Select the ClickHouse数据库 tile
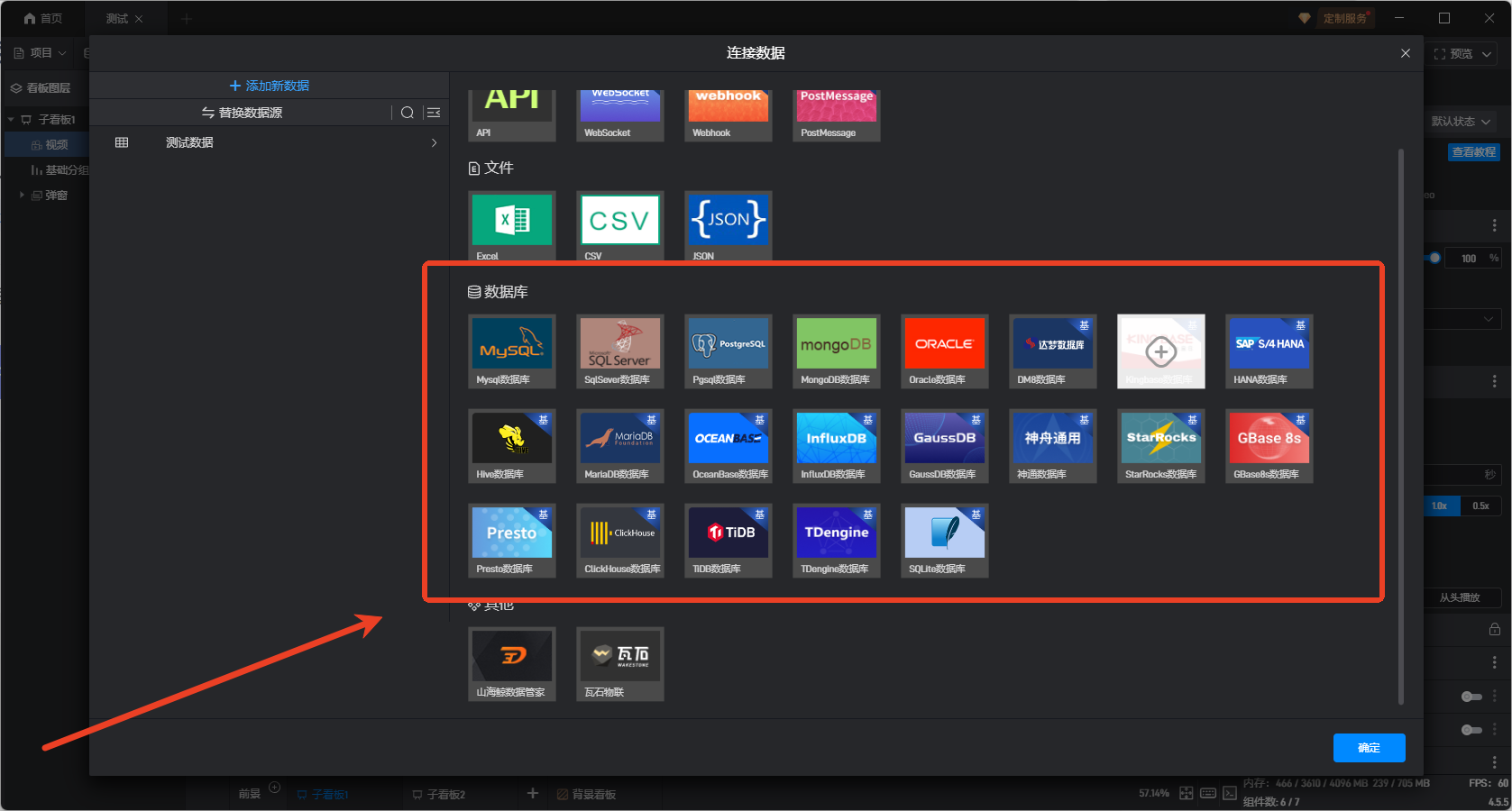Screen dimensions: 1512x811 (620, 541)
